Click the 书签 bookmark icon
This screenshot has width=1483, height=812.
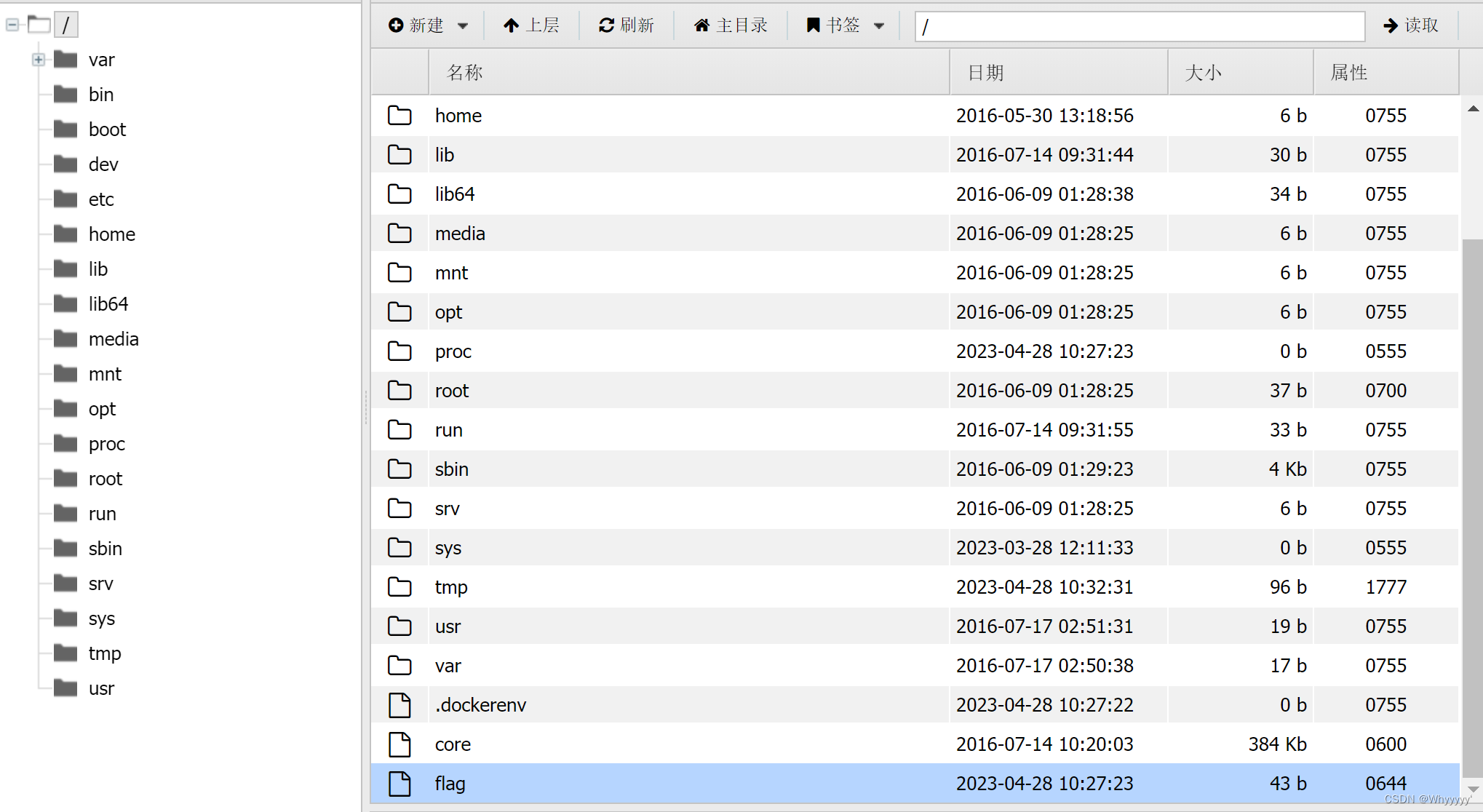pos(814,25)
